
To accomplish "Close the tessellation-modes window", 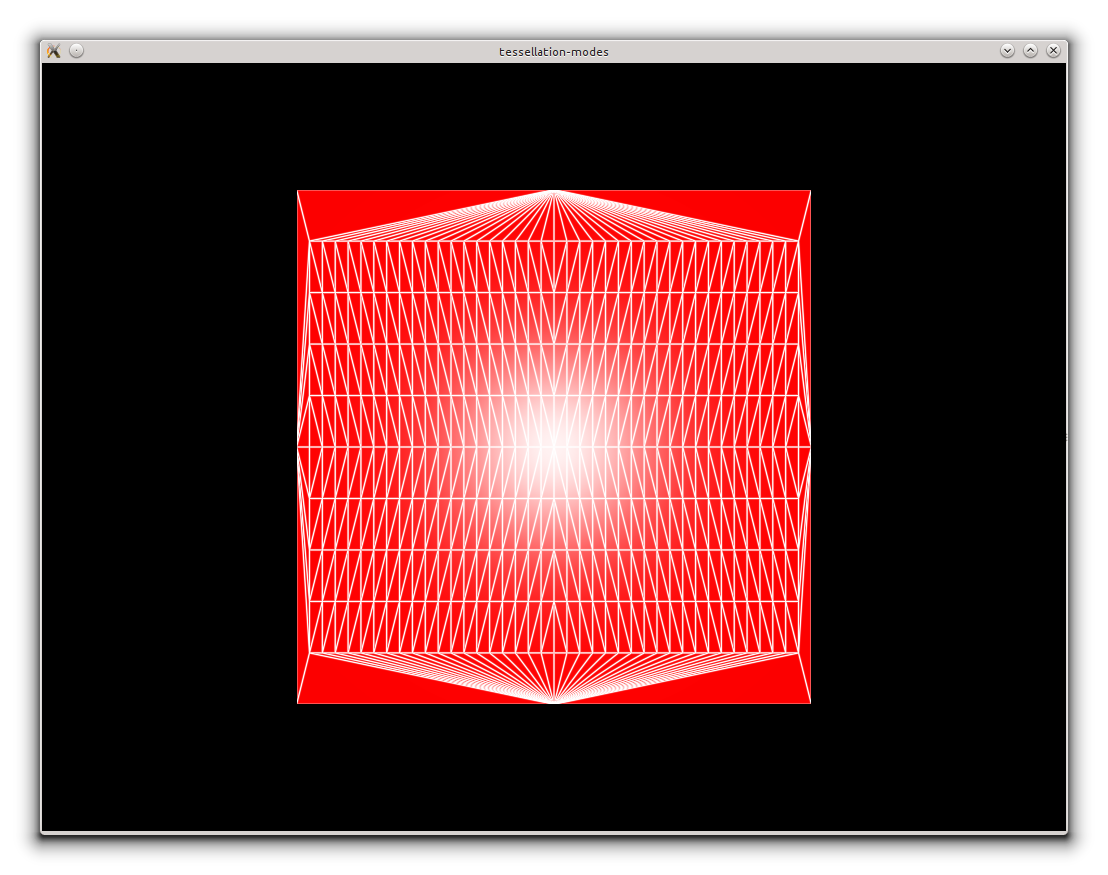I will click(x=1053, y=51).
